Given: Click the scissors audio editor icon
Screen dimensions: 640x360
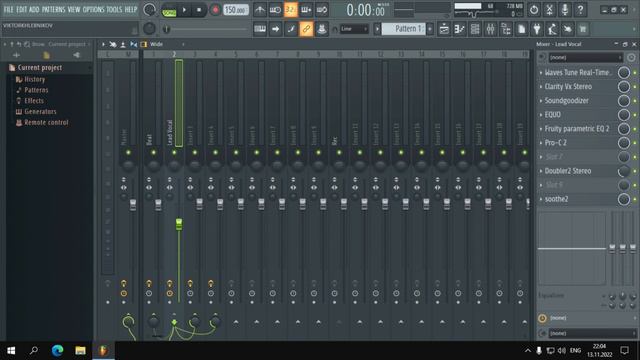Looking at the screenshot, I should click(549, 9).
